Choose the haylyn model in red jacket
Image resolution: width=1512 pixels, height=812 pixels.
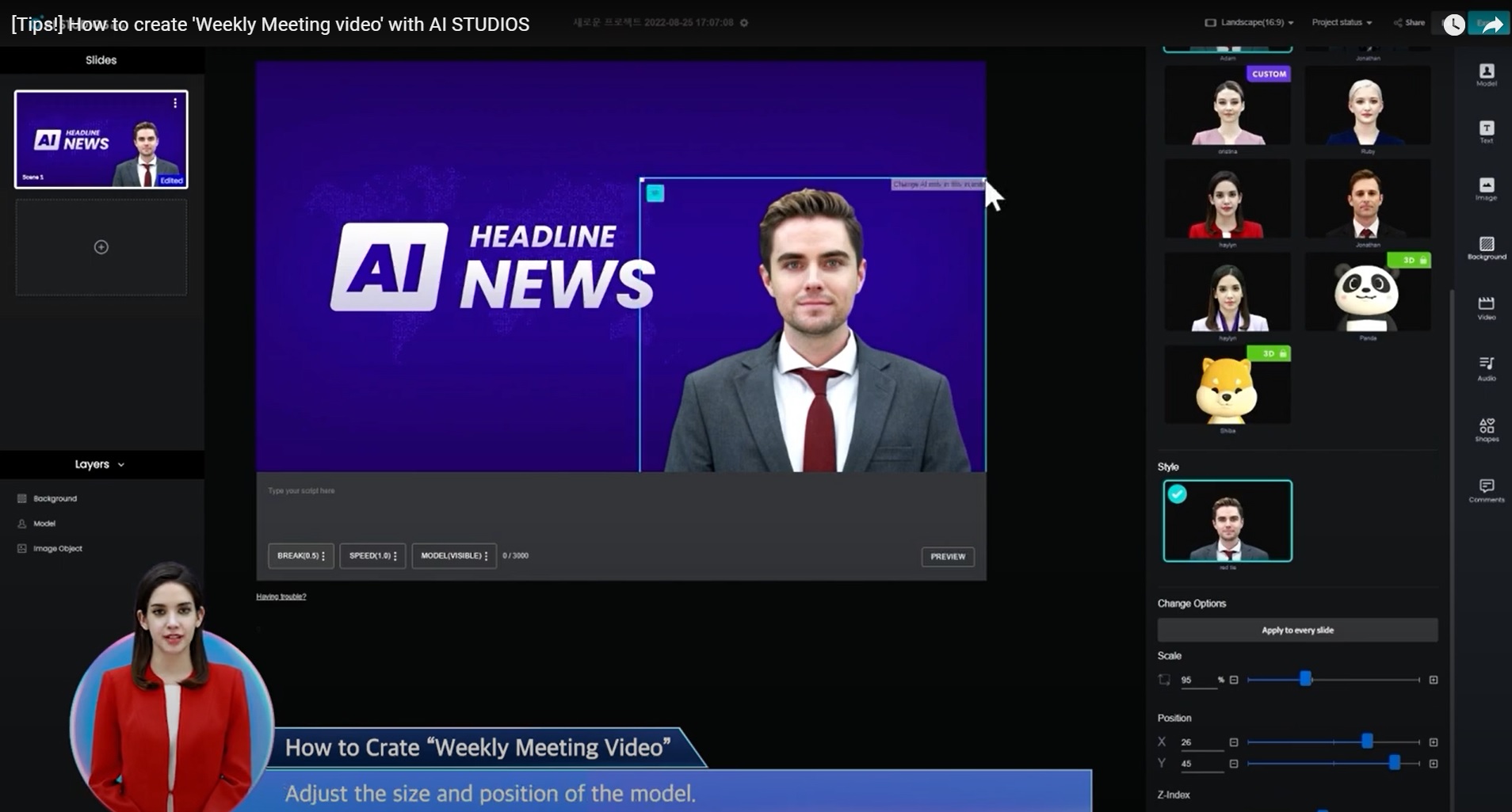click(1228, 199)
